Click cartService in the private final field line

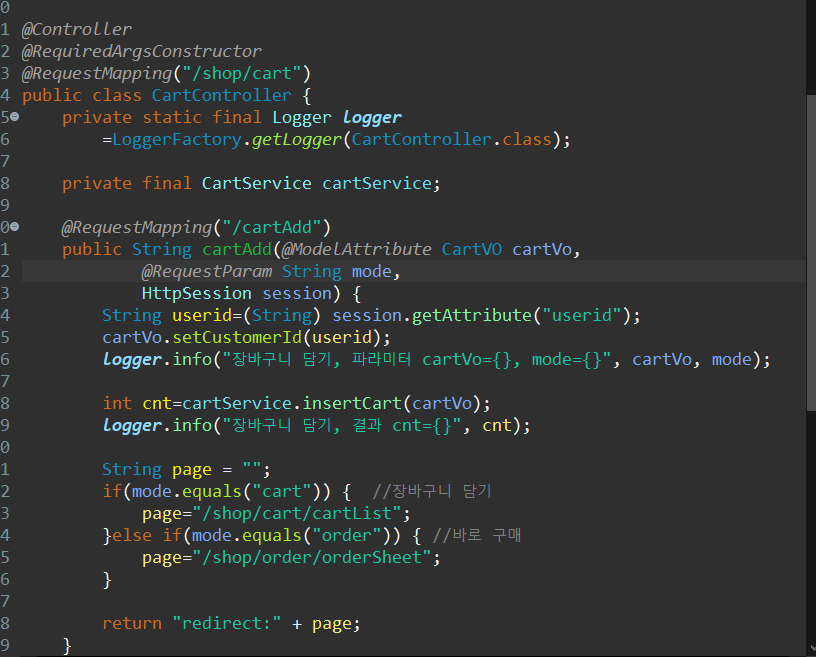pos(377,183)
